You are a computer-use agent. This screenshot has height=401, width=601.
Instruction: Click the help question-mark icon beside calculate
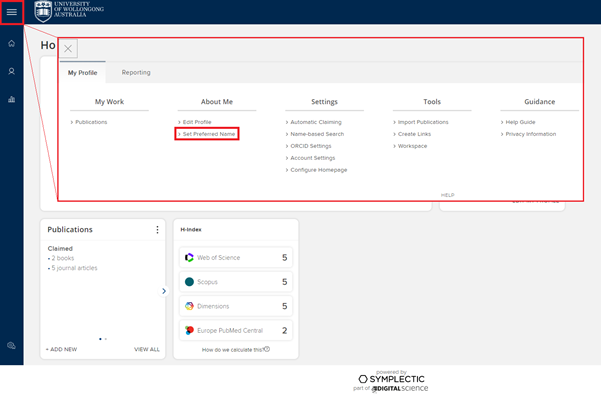pyautogui.click(x=267, y=349)
